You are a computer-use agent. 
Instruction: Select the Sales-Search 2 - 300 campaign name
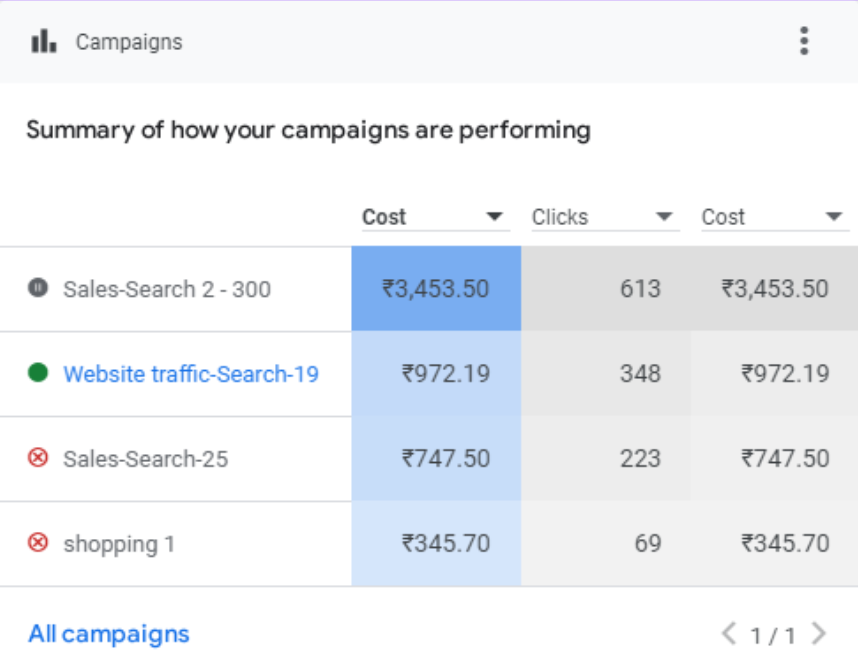tap(167, 289)
